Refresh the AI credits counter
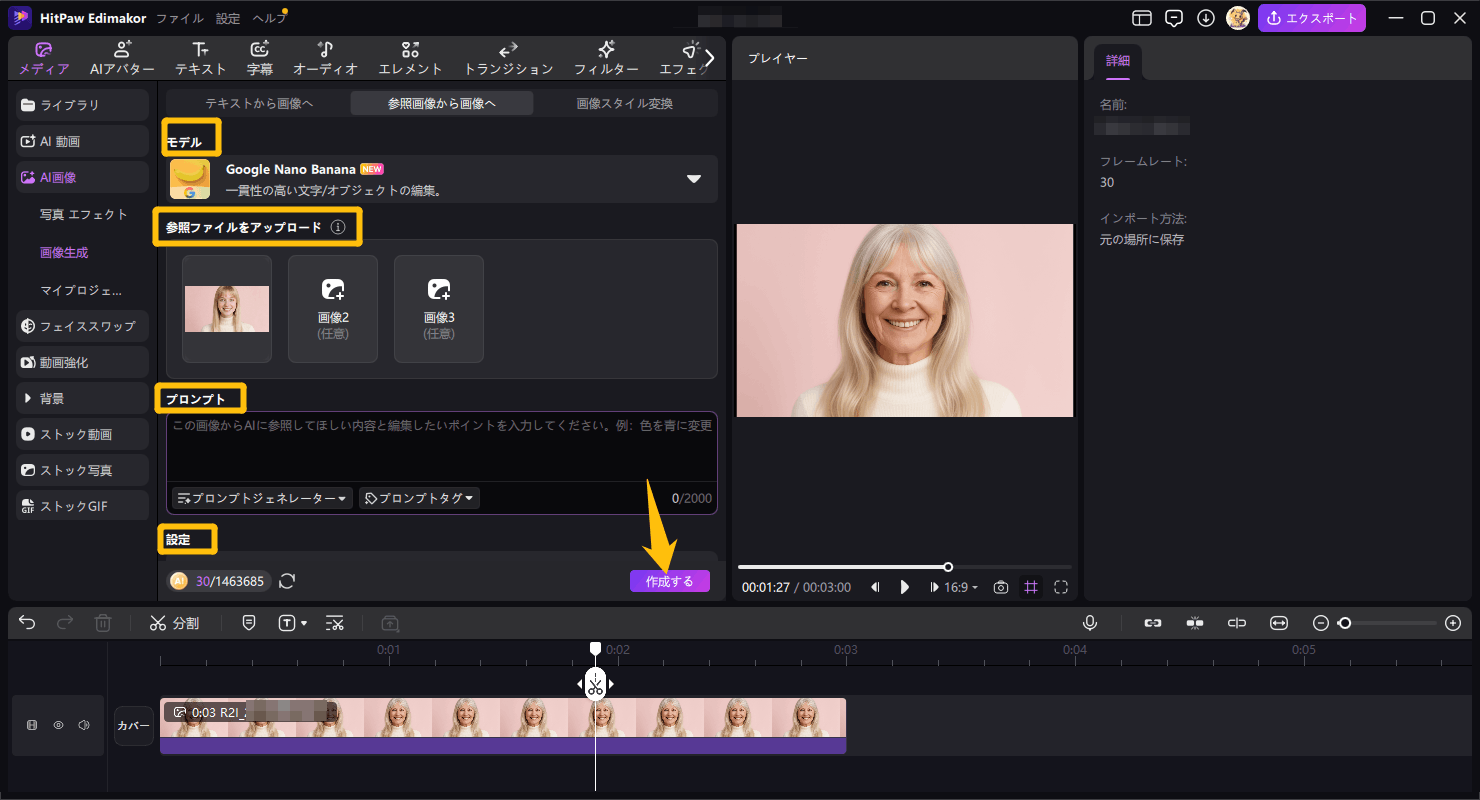The width and height of the screenshot is (1480, 800). (287, 581)
